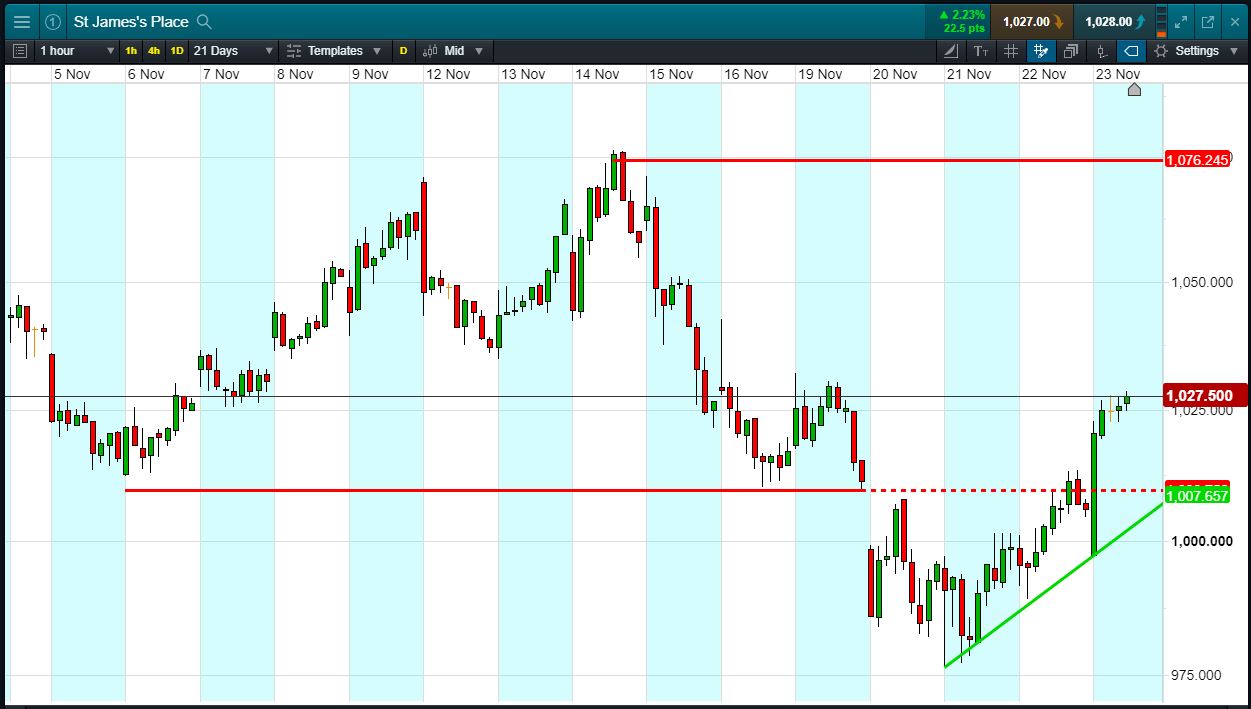Click the 9 Nov date label
Image resolution: width=1251 pixels, height=709 pixels.
(369, 74)
